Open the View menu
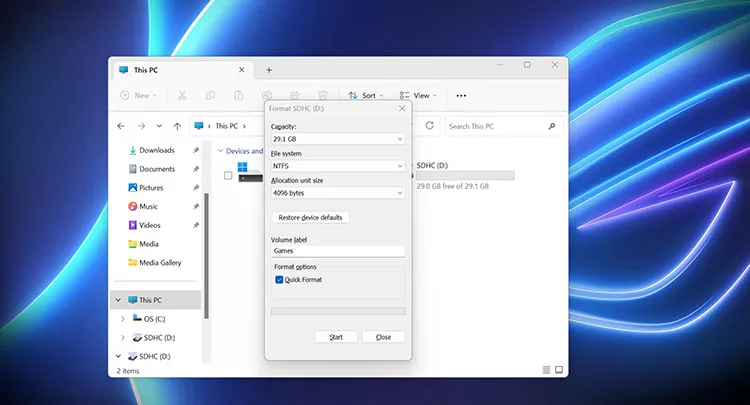 pos(418,95)
